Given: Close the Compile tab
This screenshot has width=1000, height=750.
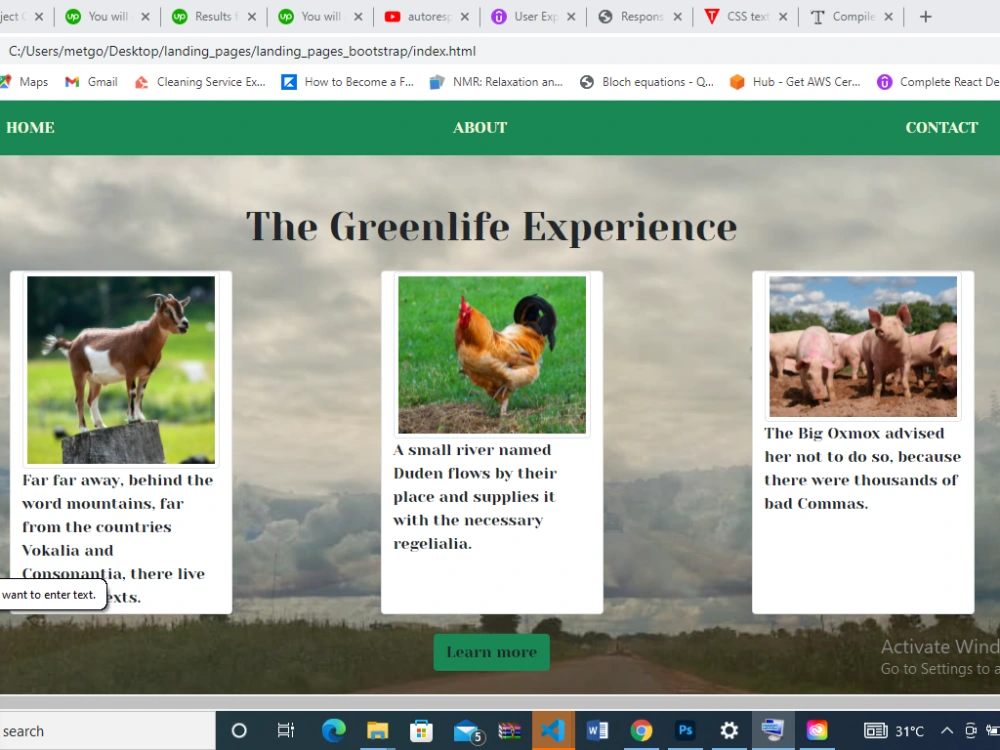Looking at the screenshot, I should (888, 17).
